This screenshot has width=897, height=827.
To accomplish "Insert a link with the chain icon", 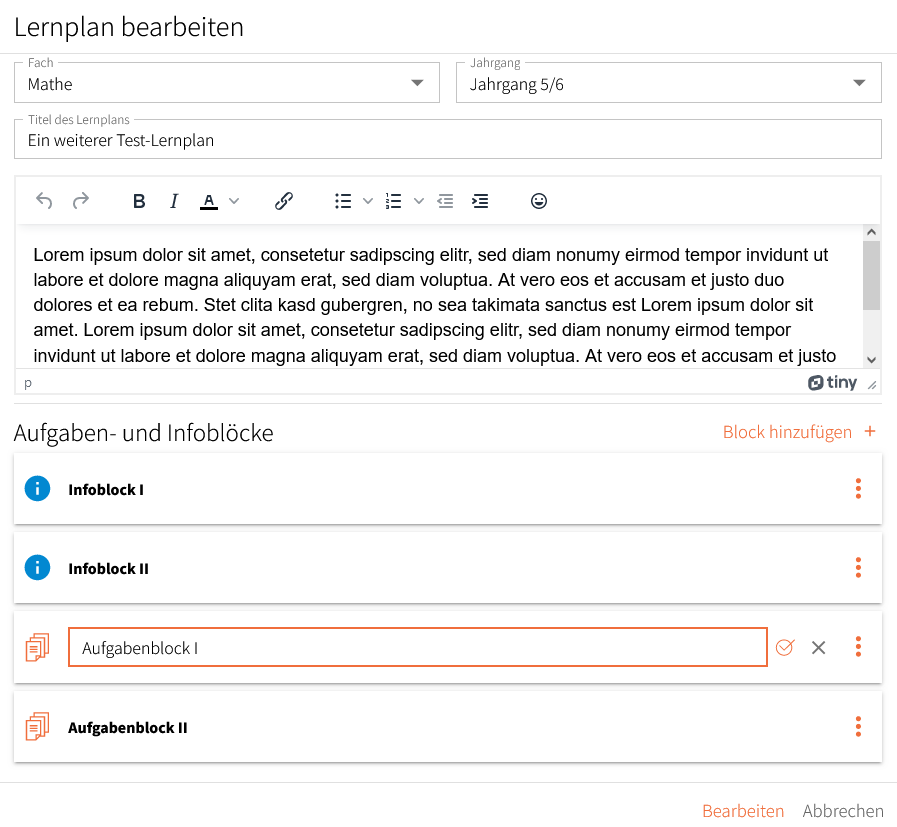I will pyautogui.click(x=284, y=201).
